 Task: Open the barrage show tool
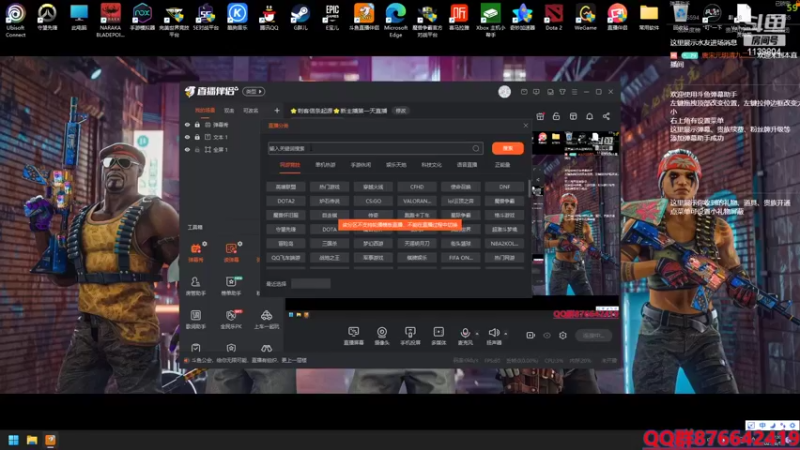(196, 252)
